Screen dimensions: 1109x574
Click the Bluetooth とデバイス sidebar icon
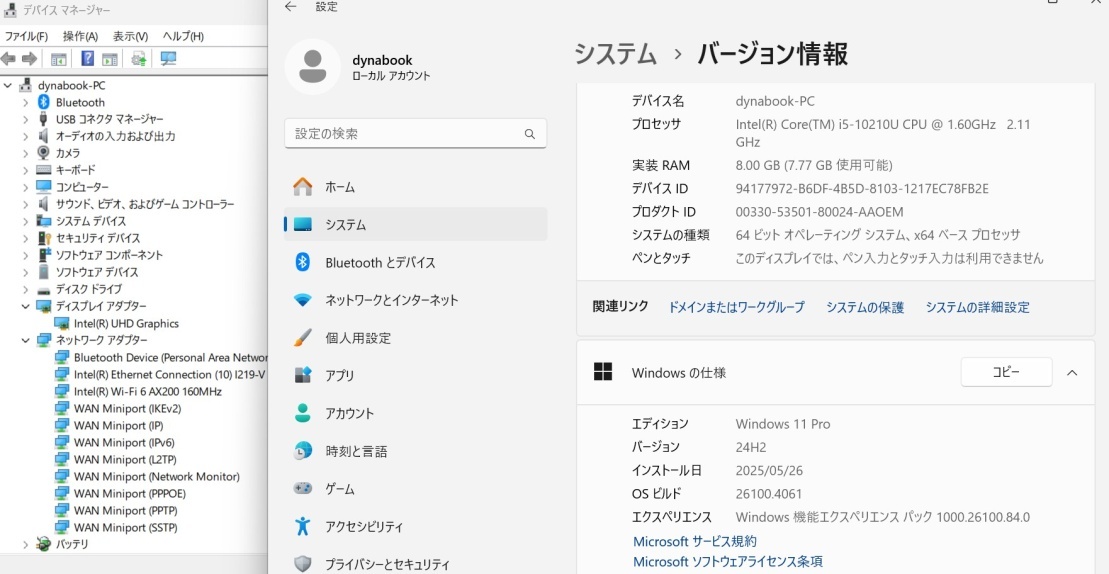tap(303, 262)
